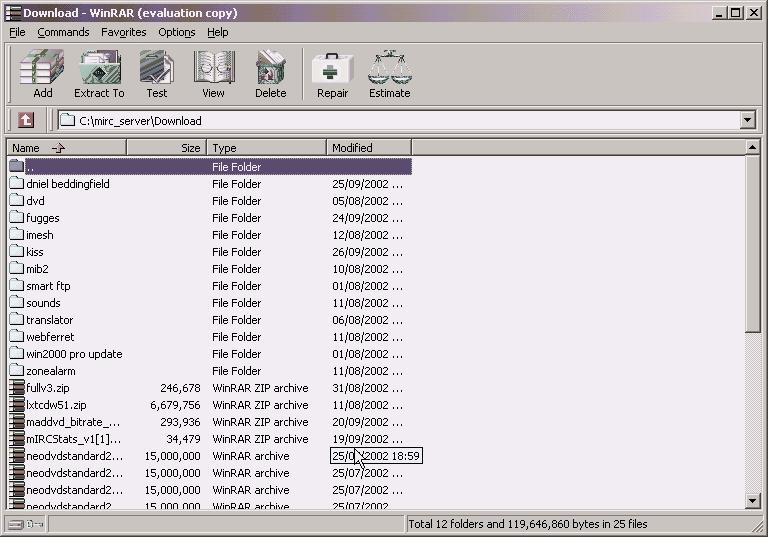Click File Folder type of sounds row
This screenshot has width=768, height=537.
(237, 303)
